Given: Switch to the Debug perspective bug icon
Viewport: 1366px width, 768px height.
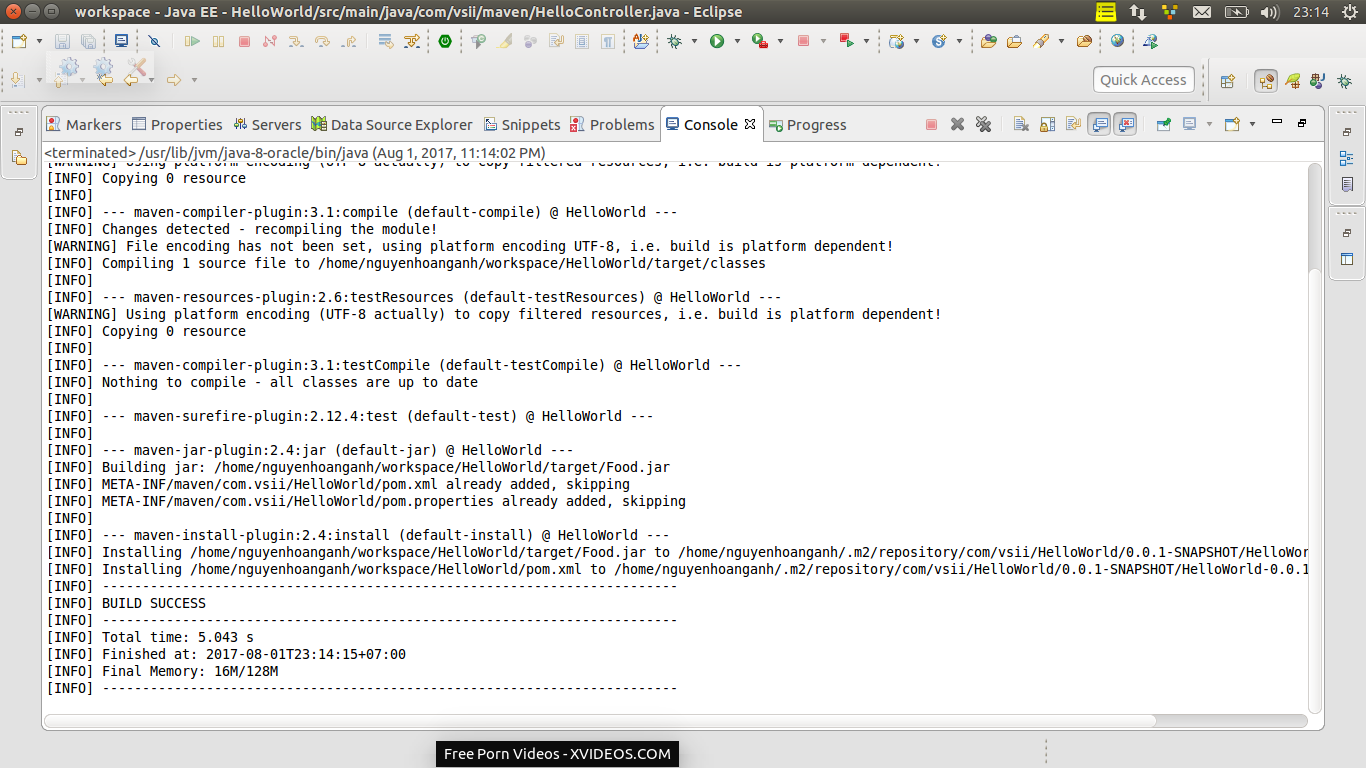Looking at the screenshot, I should [x=1343, y=81].
